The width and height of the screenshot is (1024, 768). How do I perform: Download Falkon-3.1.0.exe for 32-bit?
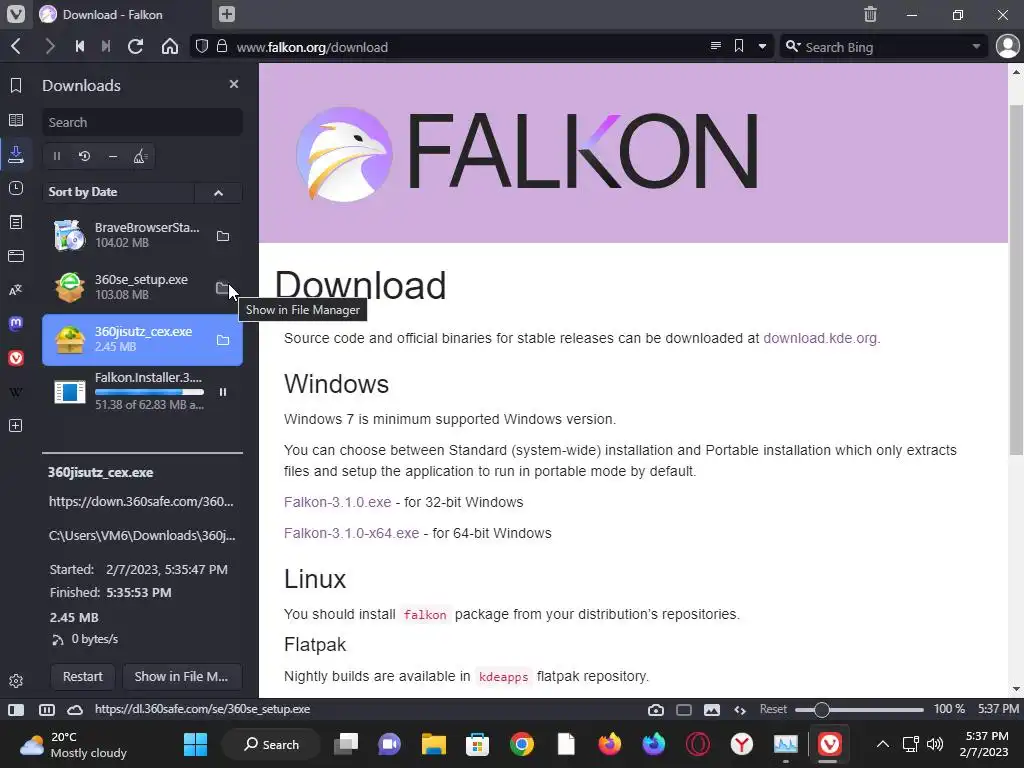pyautogui.click(x=337, y=502)
